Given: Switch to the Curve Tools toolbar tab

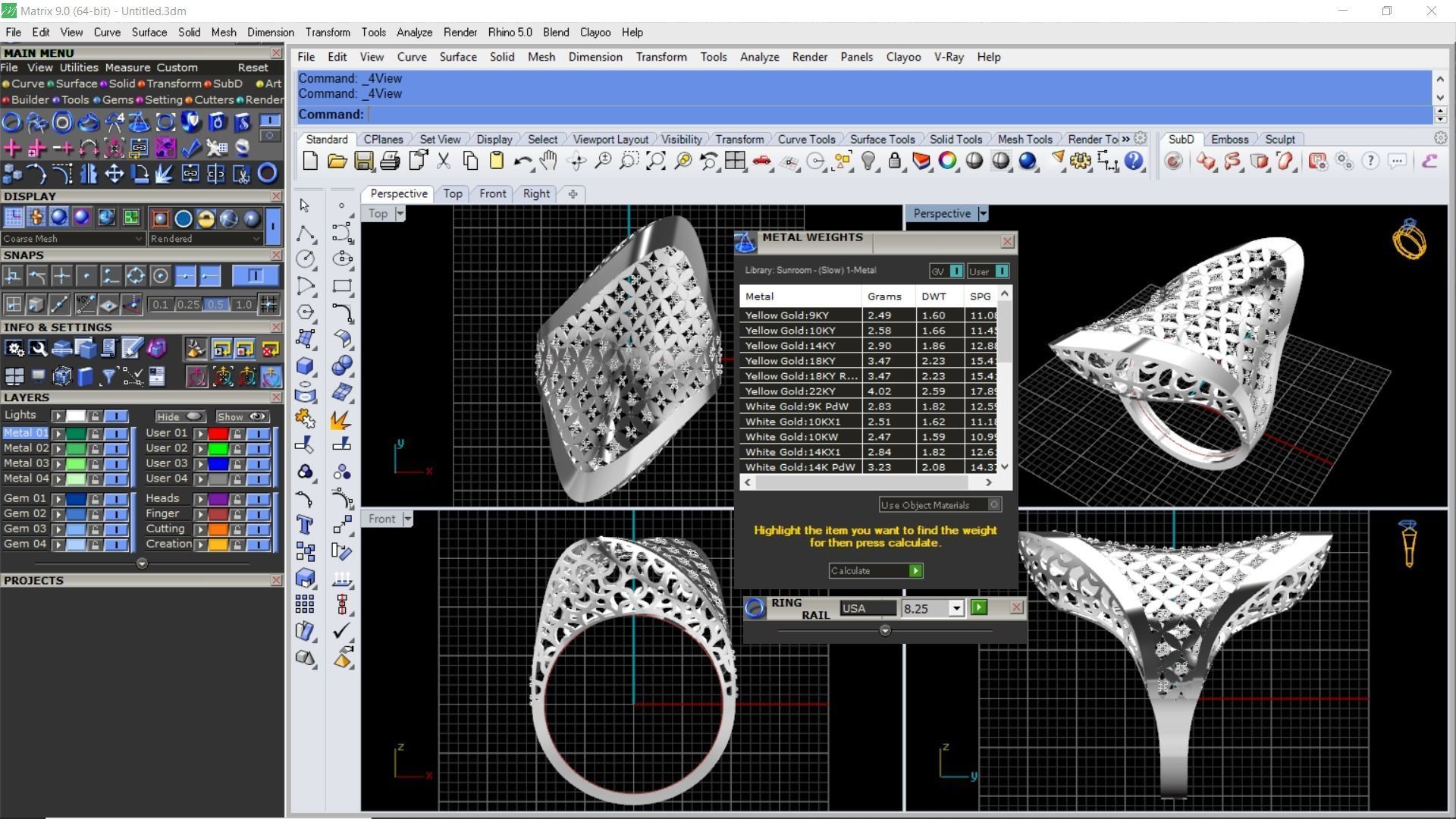Looking at the screenshot, I should coord(806,140).
